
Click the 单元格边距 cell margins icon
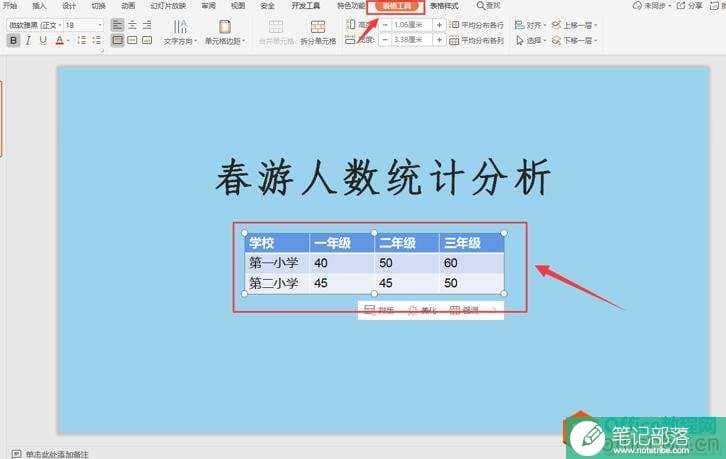tap(225, 26)
